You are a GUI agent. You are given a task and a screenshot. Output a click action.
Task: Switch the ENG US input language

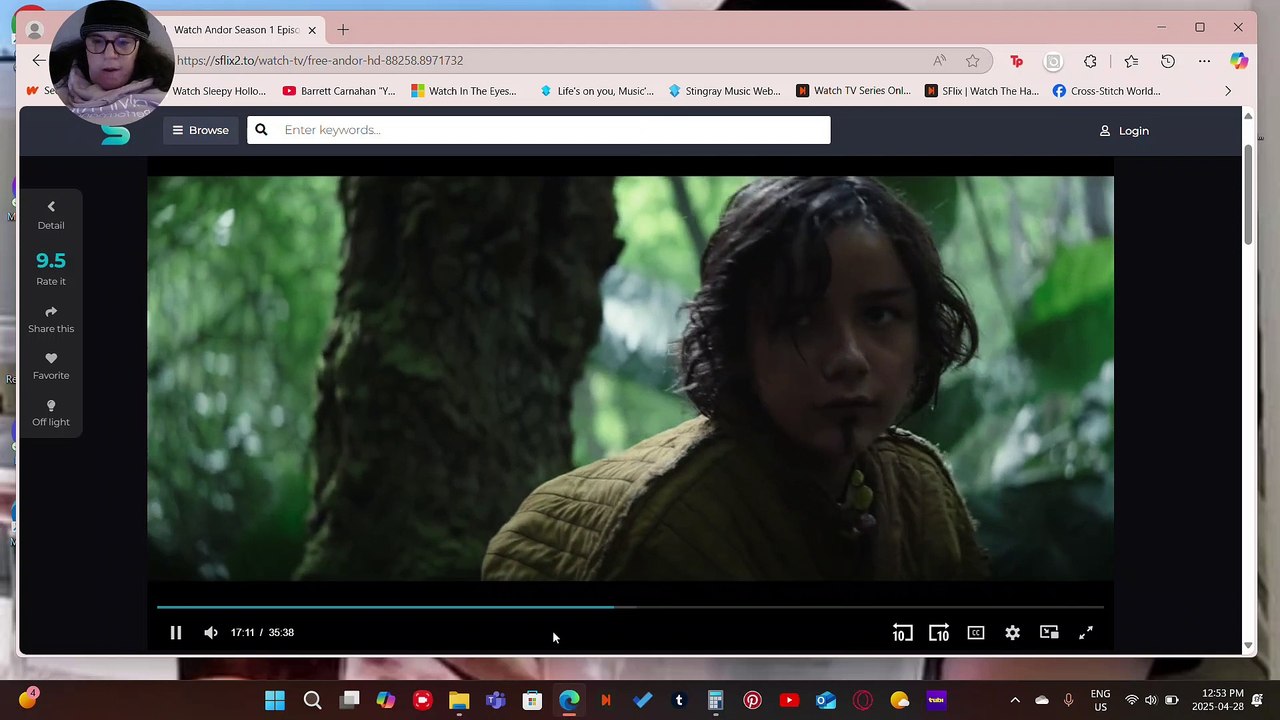(1100, 700)
